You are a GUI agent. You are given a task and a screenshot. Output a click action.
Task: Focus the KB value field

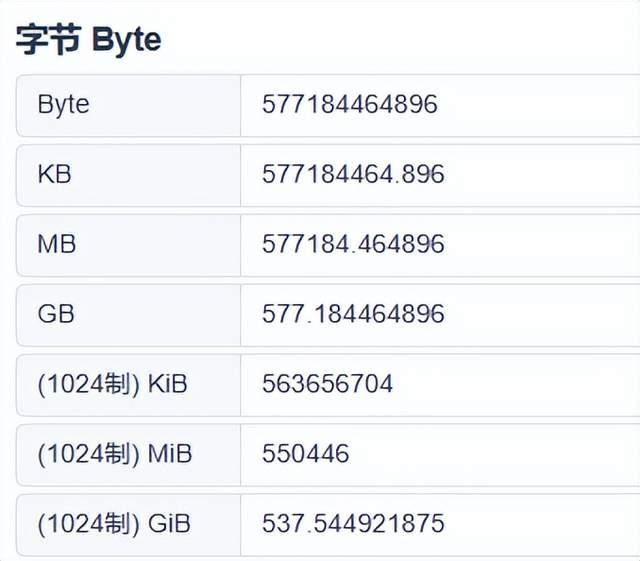[440, 174]
